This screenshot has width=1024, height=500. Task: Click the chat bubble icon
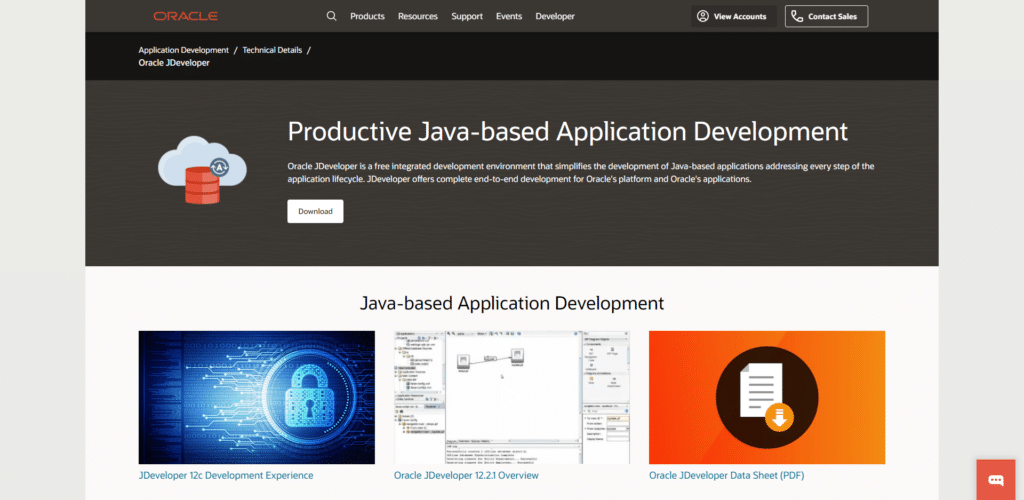996,480
